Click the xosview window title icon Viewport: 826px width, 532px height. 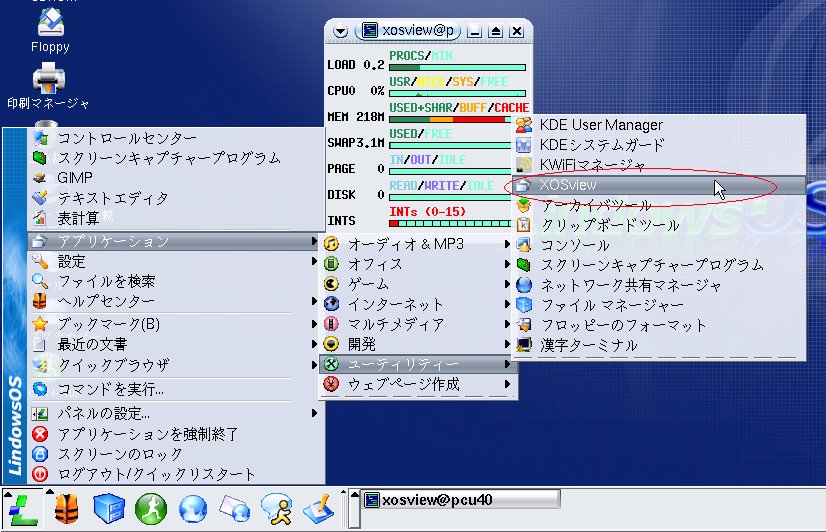click(370, 31)
